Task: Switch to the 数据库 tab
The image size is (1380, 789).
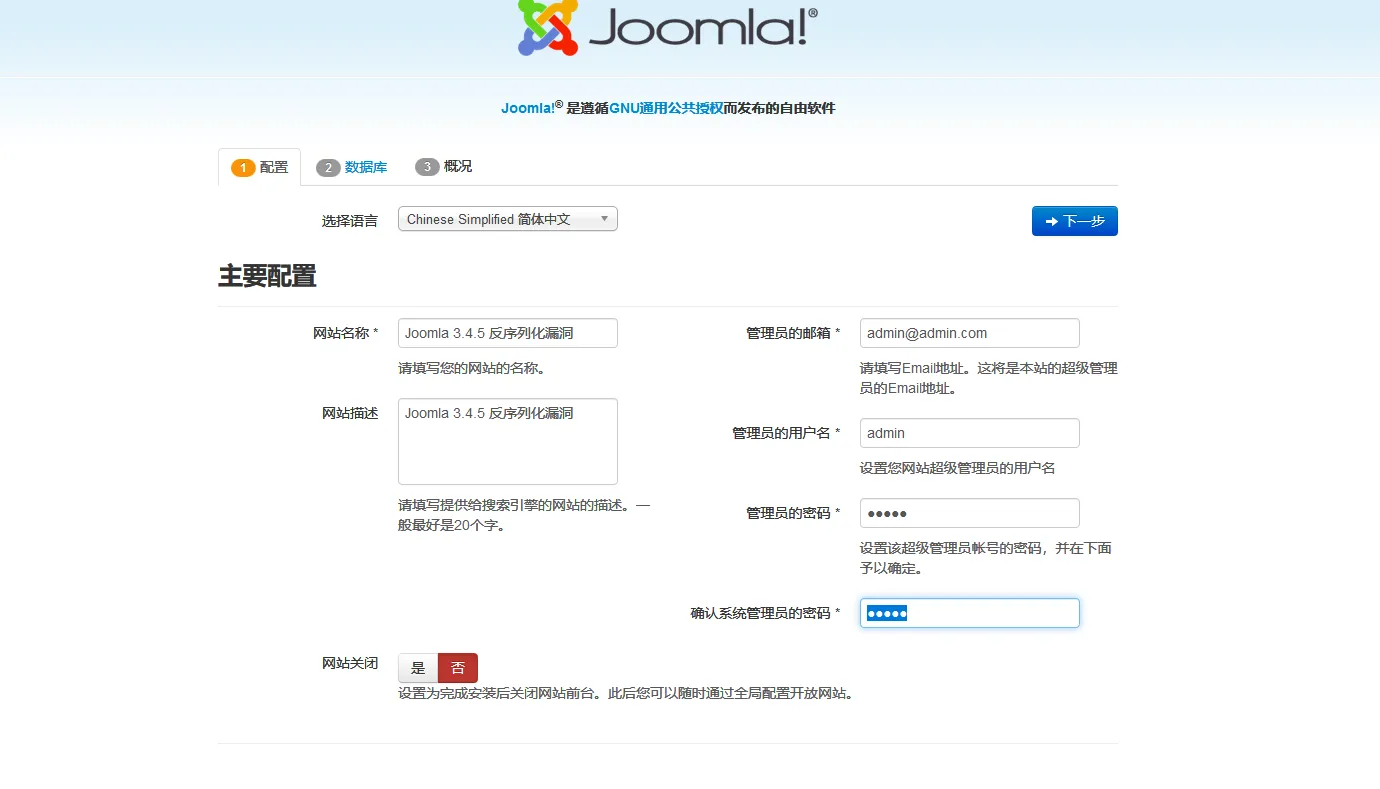Action: 365,167
